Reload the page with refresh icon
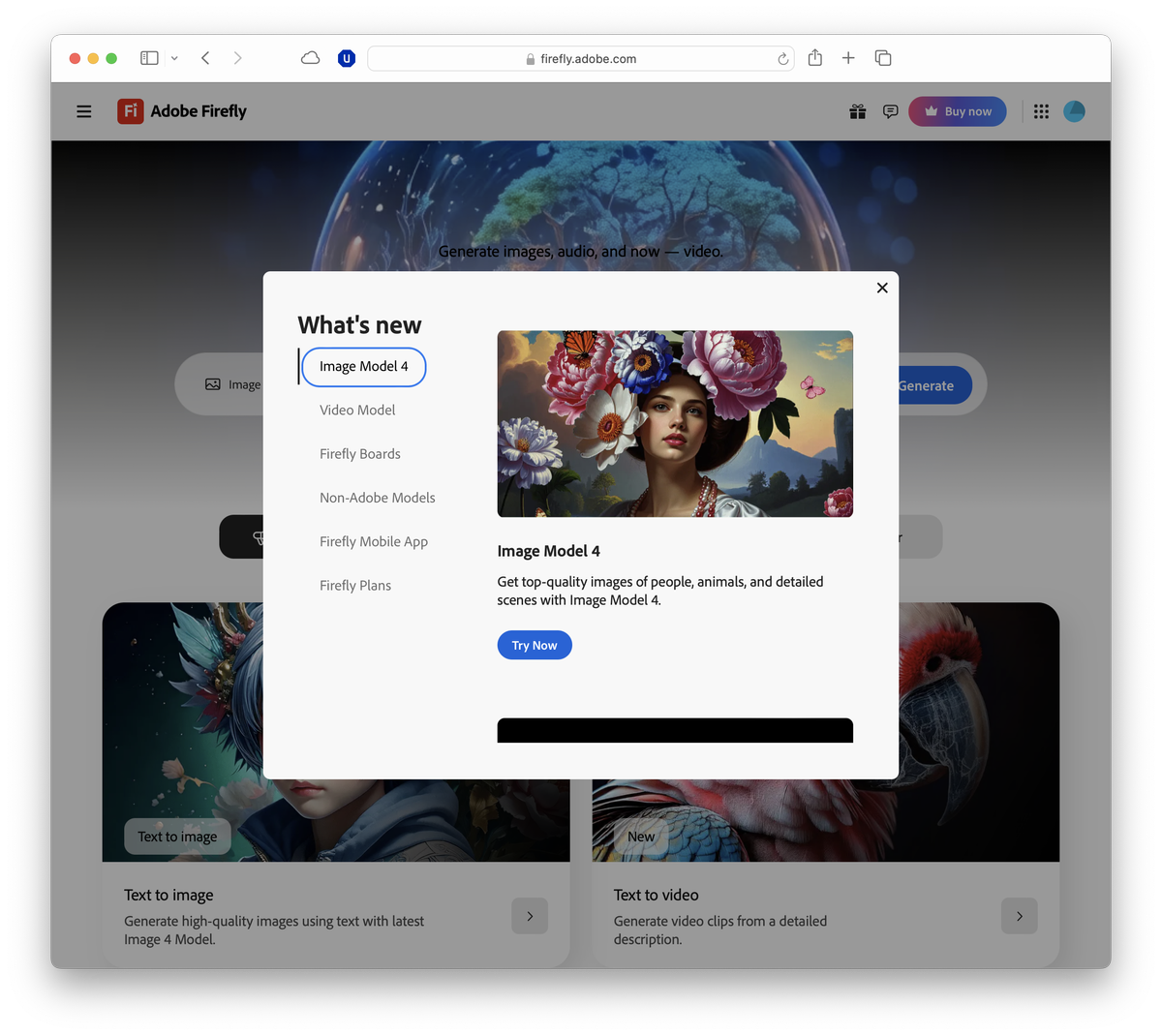The width and height of the screenshot is (1162, 1036). (x=782, y=59)
